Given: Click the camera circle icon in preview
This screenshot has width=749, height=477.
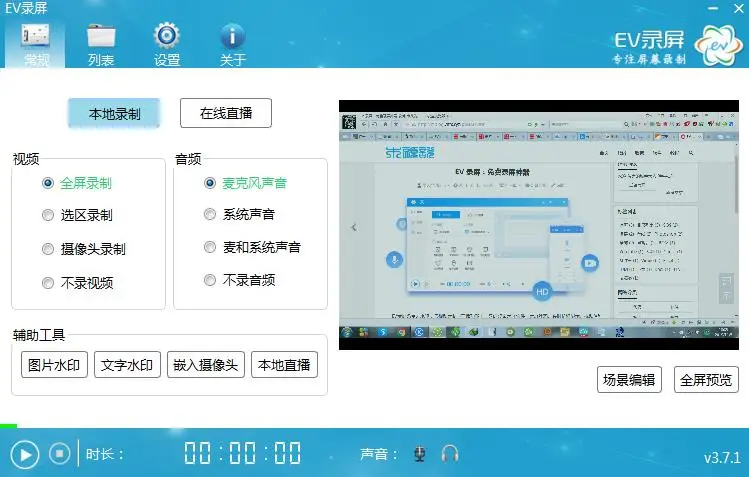Looking at the screenshot, I should pos(590,263).
